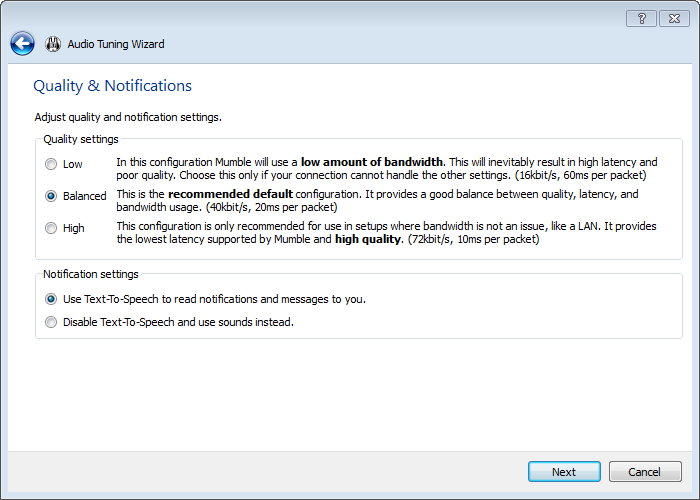
Task: Click the Quality & Notifications heading
Action: tap(112, 86)
